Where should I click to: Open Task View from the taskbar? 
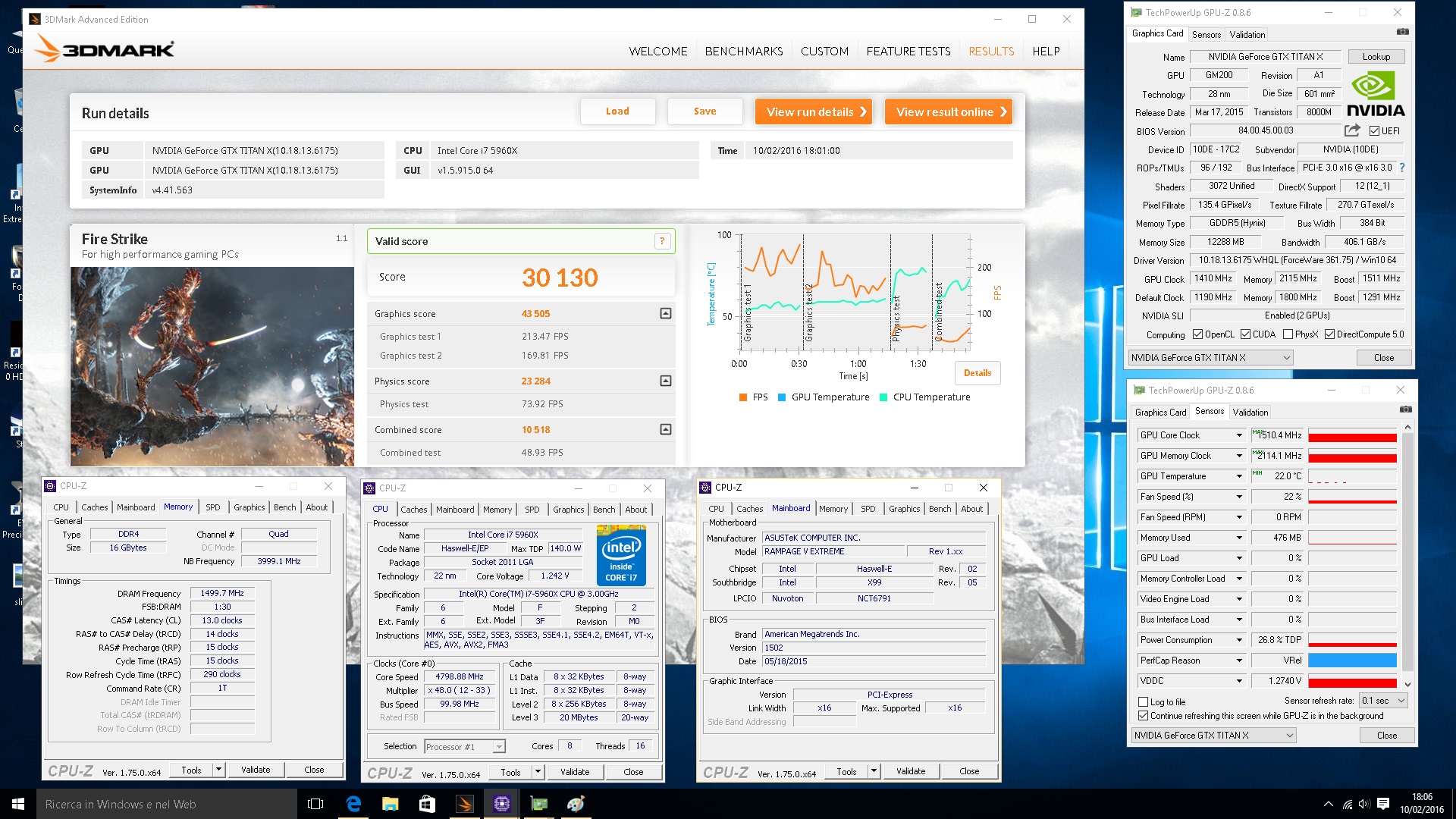(x=315, y=804)
